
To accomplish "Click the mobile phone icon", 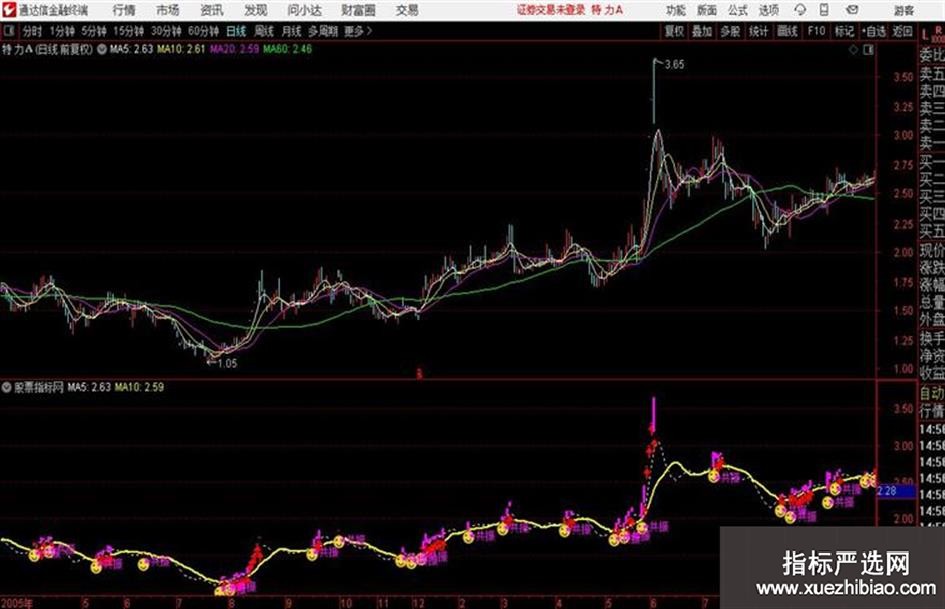I will click(824, 10).
